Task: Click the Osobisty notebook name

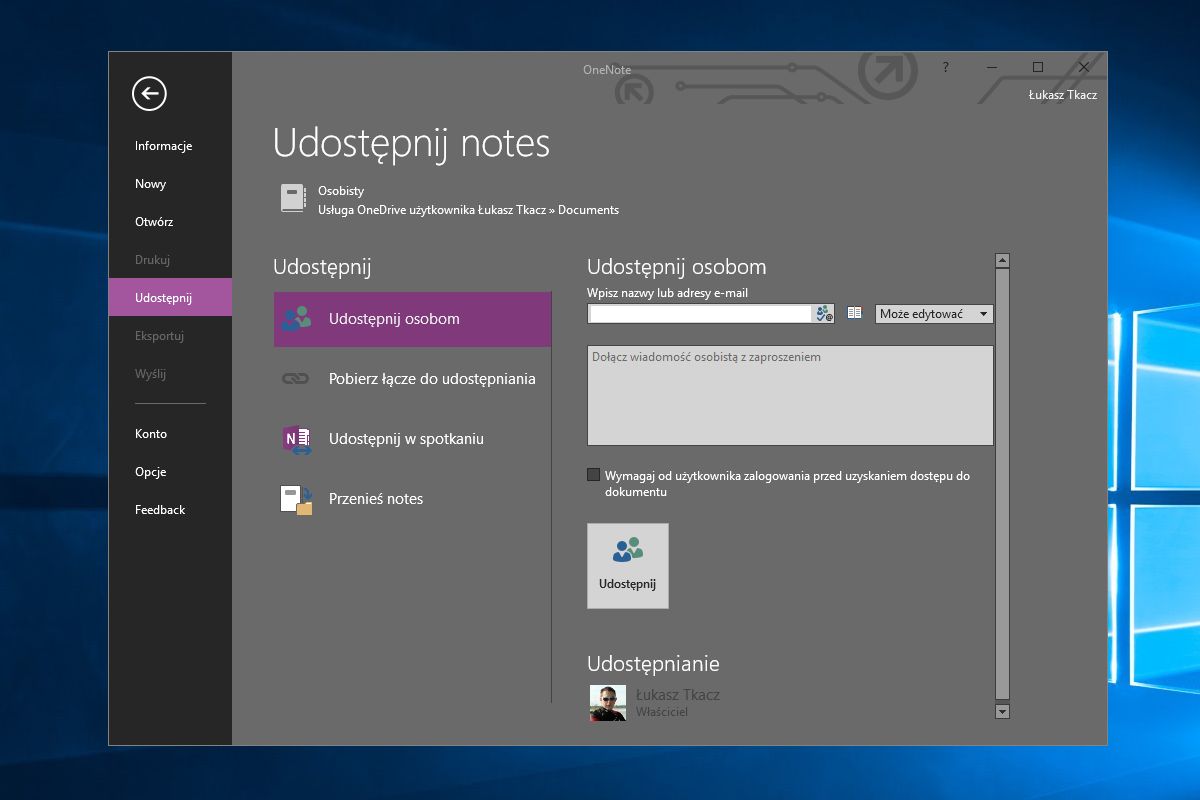Action: pos(341,190)
